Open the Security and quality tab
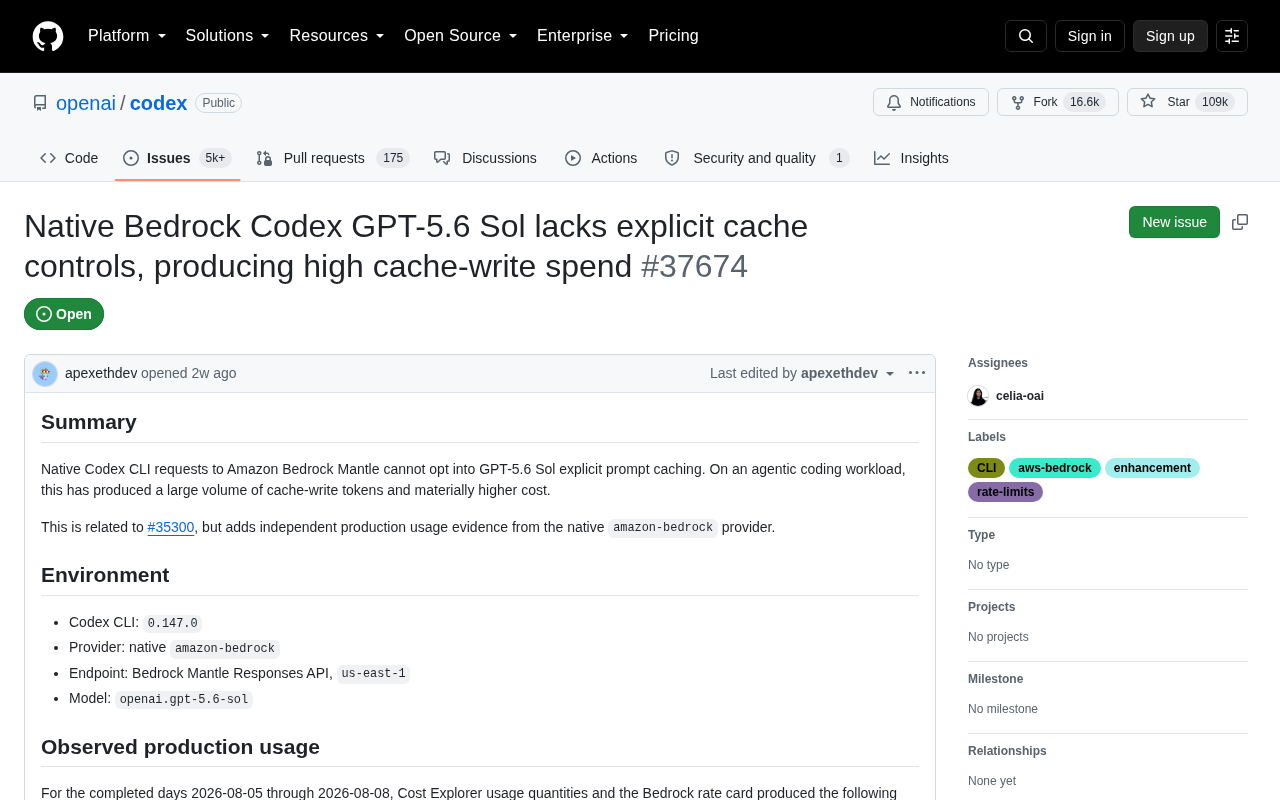1280x800 pixels. (757, 158)
